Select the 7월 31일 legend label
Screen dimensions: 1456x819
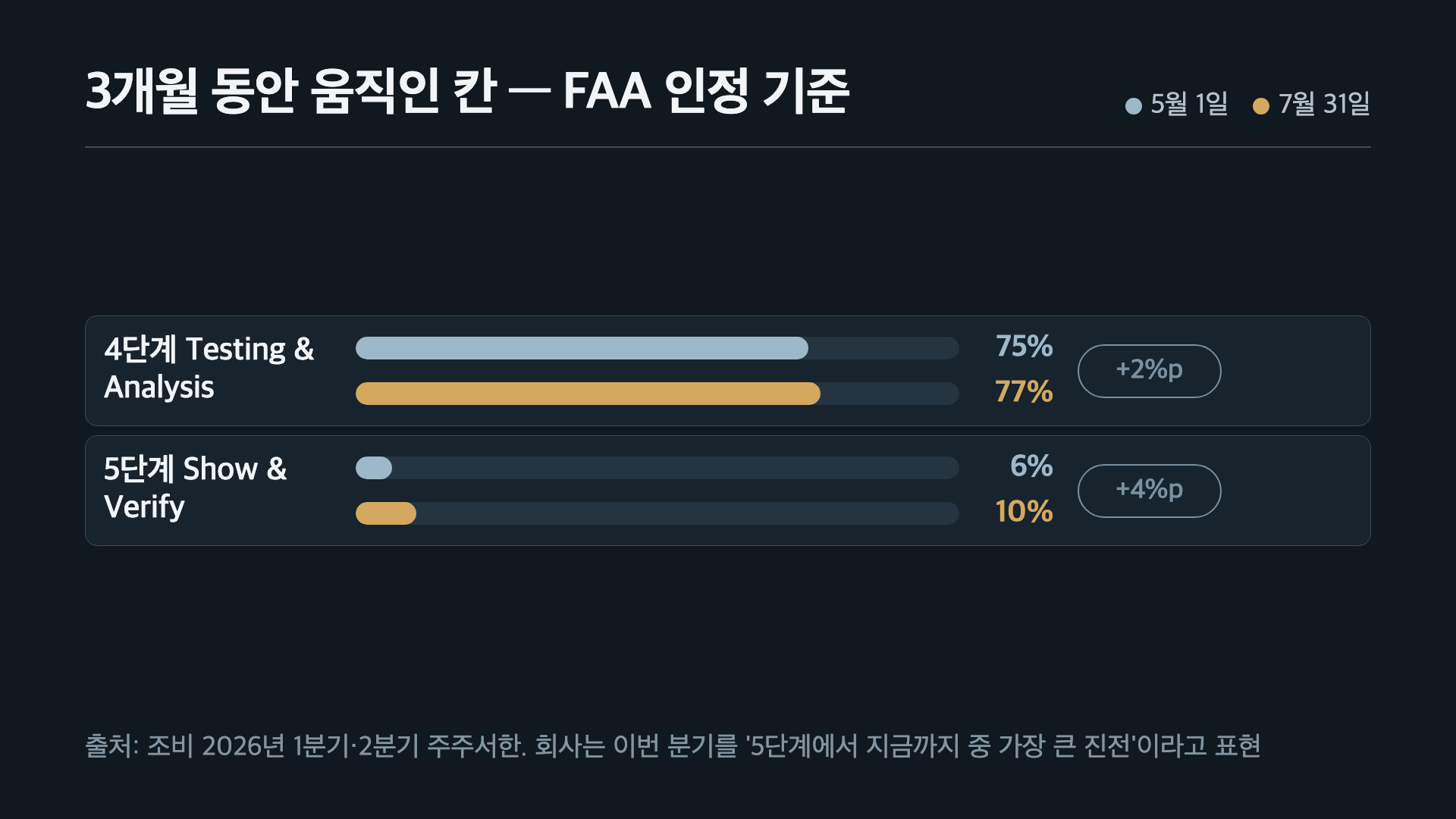click(x=1324, y=104)
